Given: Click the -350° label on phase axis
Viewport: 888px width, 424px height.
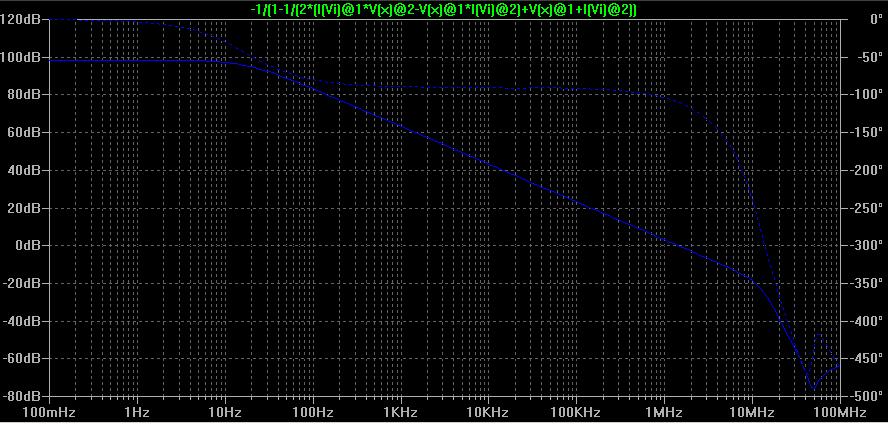Looking at the screenshot, I should tap(865, 284).
